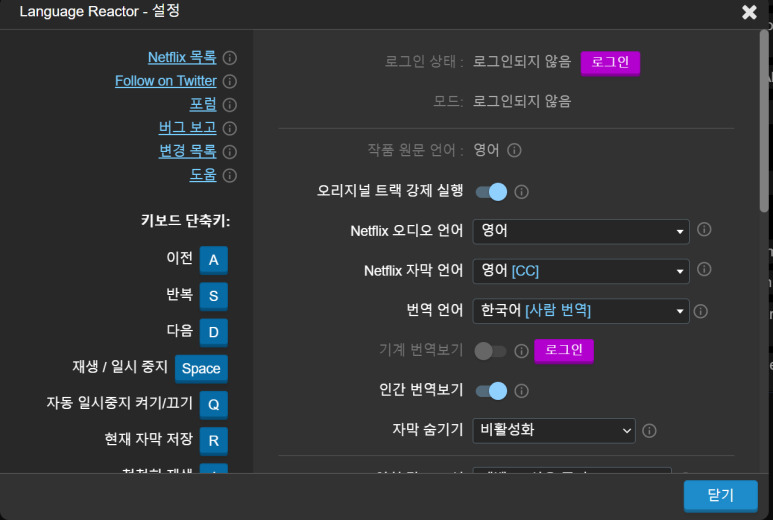Open Netflix 목록 link
This screenshot has height=520, width=773.
[182, 57]
